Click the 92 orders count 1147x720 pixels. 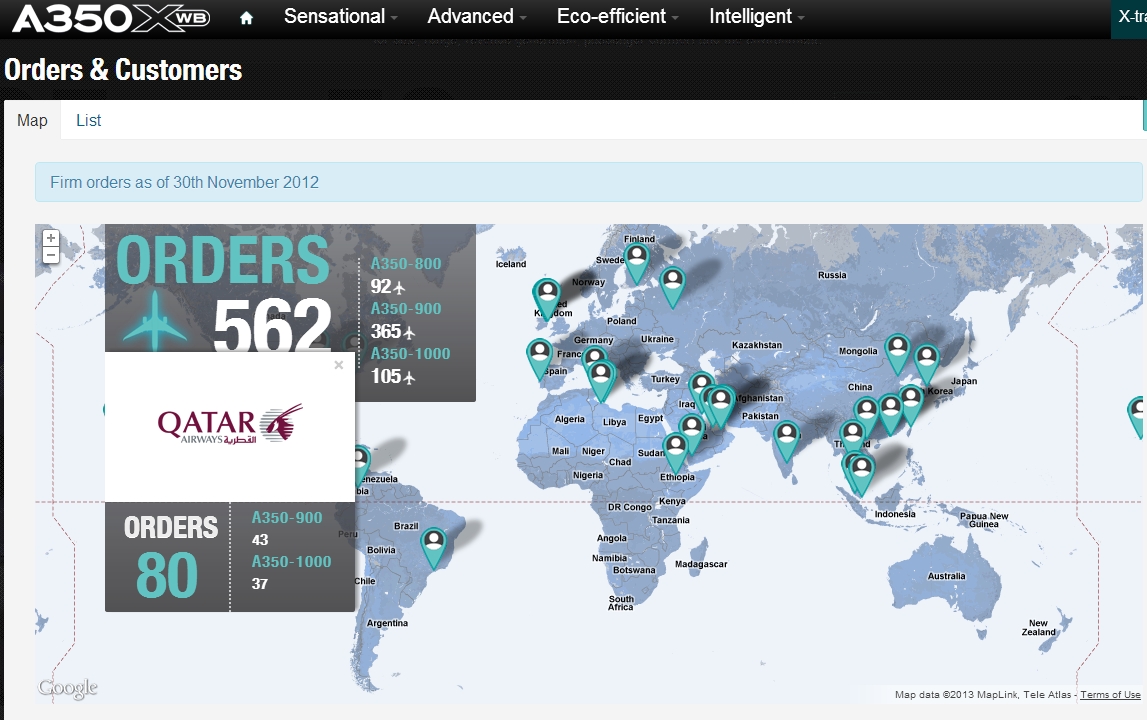coord(380,287)
